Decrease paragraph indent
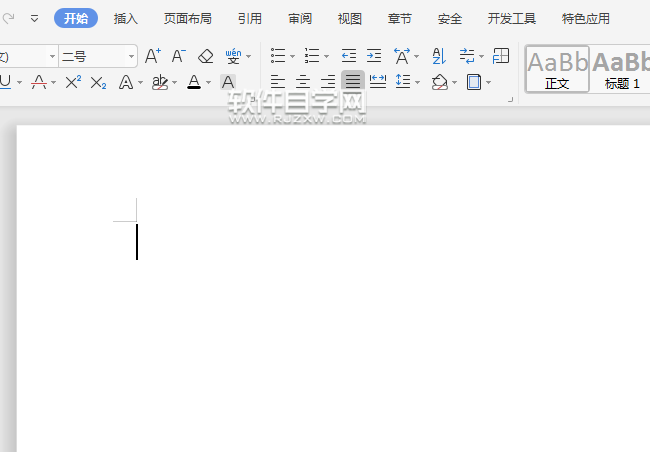650x452 pixels. point(349,56)
